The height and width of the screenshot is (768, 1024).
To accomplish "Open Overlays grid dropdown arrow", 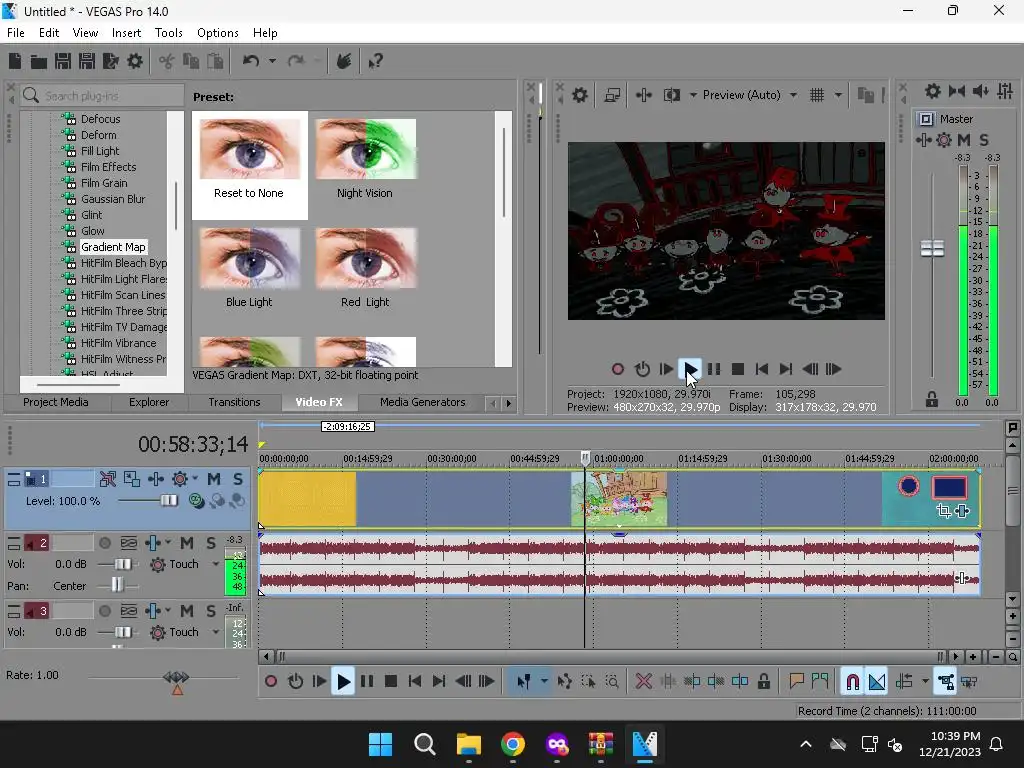I will (x=838, y=95).
